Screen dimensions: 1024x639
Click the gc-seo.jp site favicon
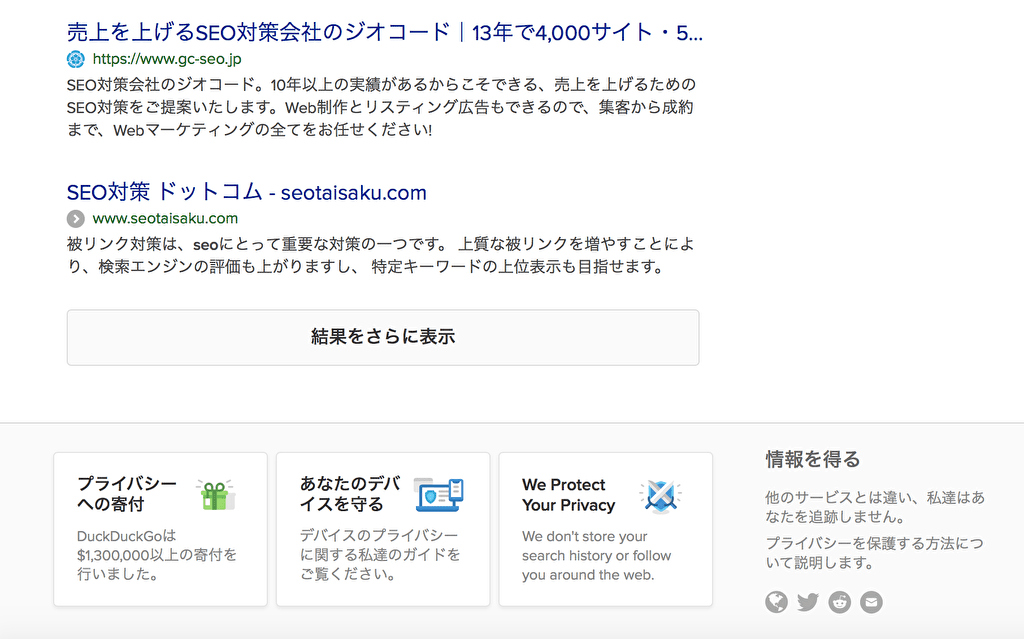click(76, 59)
